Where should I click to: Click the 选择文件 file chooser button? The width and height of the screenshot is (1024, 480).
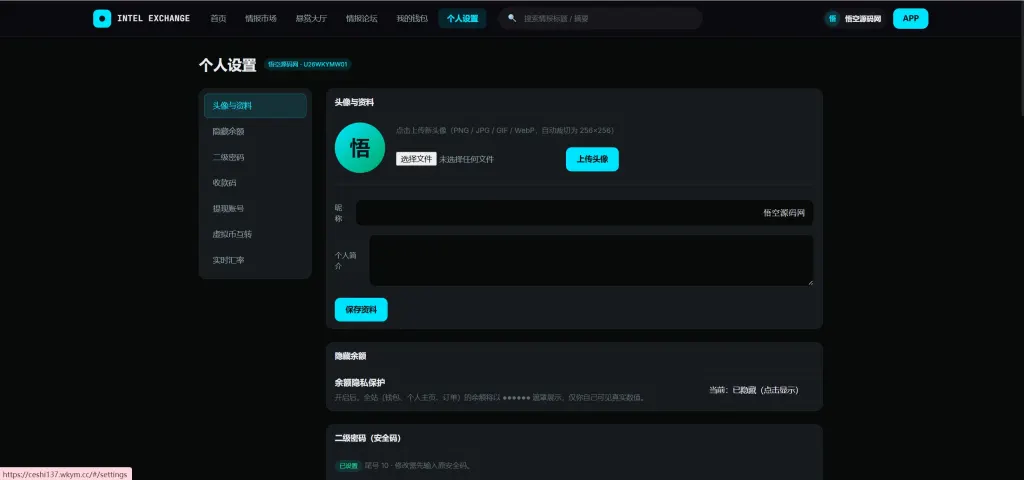click(x=416, y=159)
